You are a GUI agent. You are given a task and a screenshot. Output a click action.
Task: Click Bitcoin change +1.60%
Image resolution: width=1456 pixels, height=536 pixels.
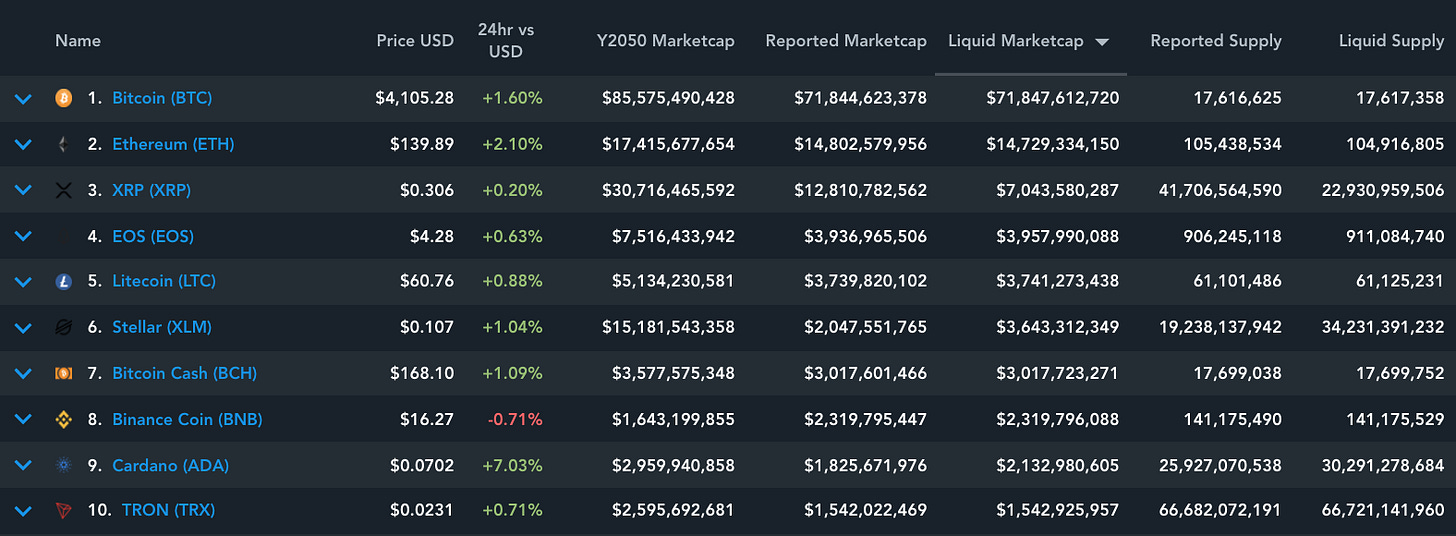[512, 98]
